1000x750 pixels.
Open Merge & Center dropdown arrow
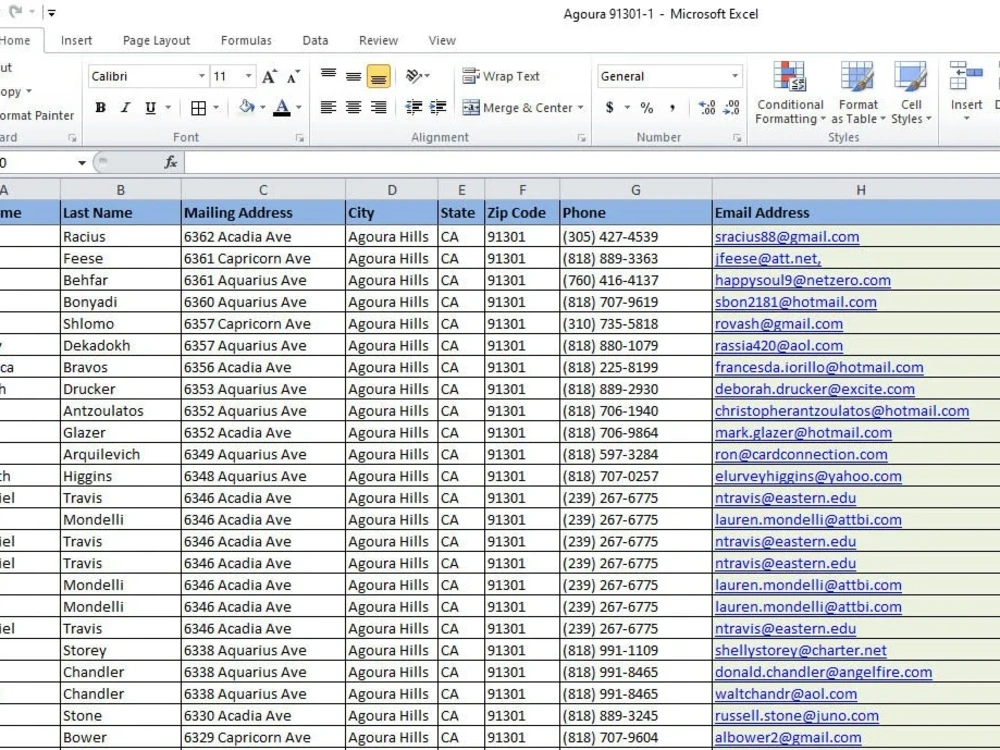pos(580,108)
